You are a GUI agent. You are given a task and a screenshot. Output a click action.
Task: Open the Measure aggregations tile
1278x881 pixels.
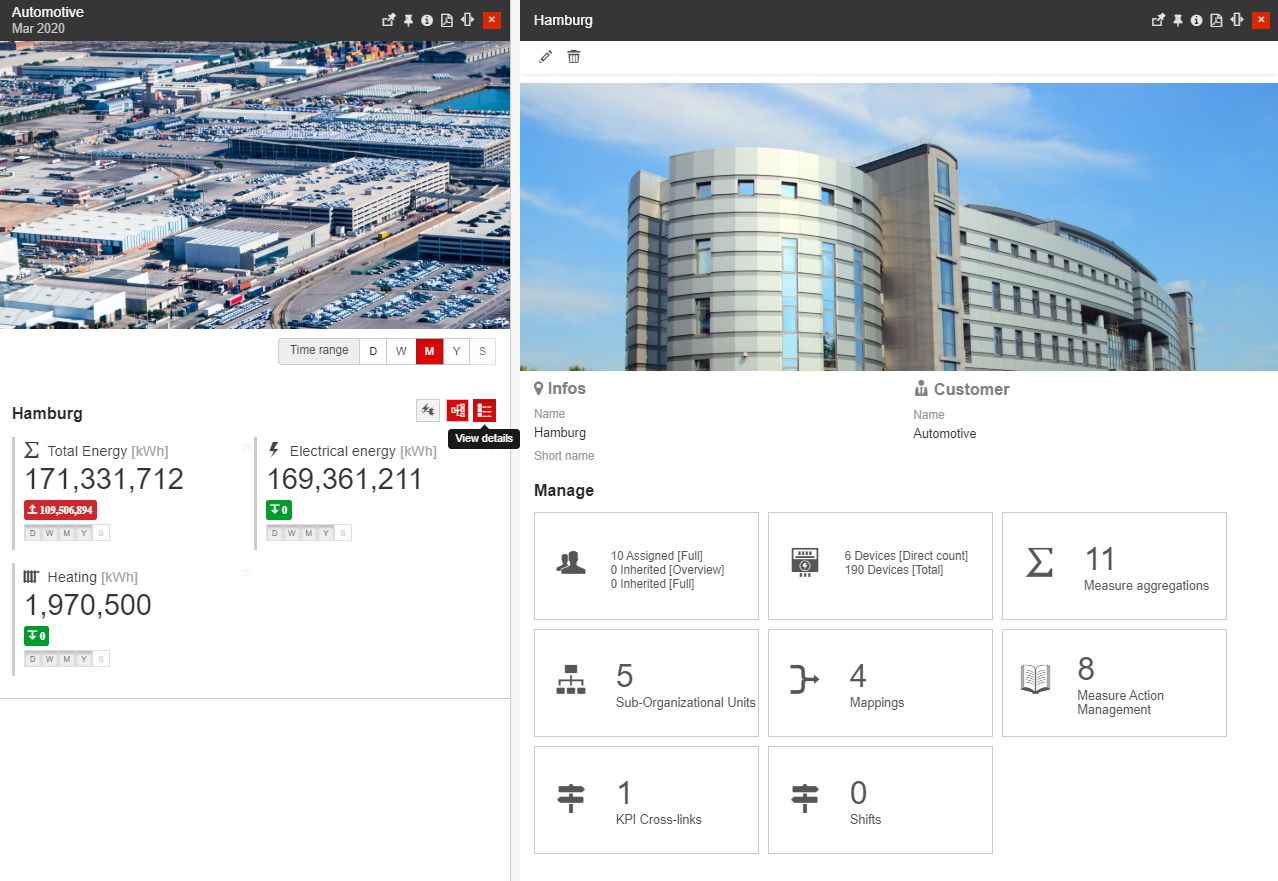click(x=1114, y=566)
